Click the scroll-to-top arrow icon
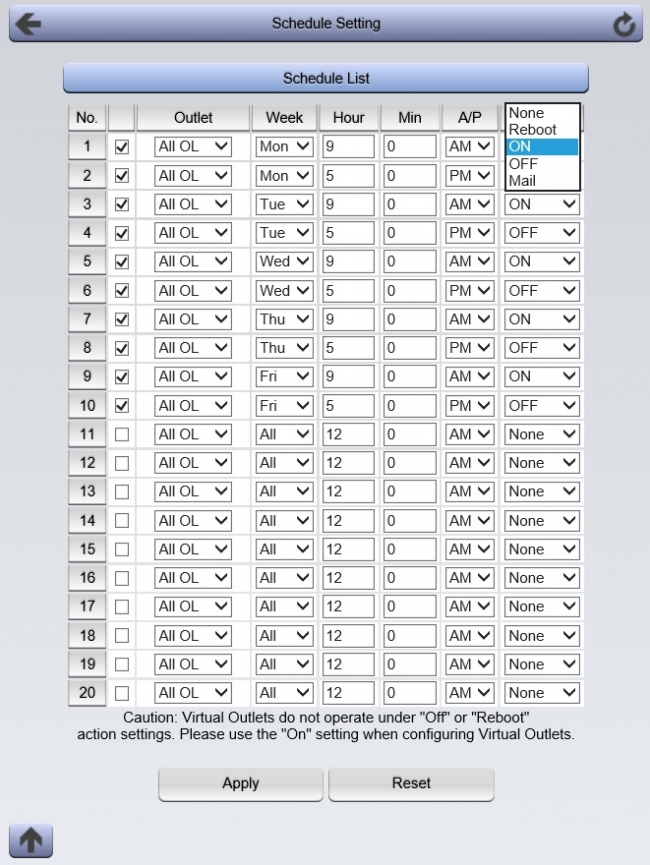This screenshot has height=865, width=650. point(30,840)
